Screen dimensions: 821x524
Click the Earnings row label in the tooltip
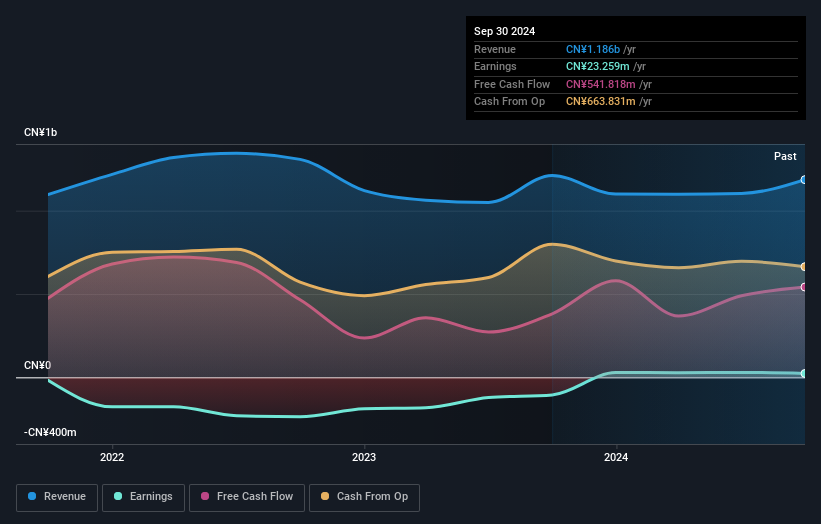(x=495, y=66)
